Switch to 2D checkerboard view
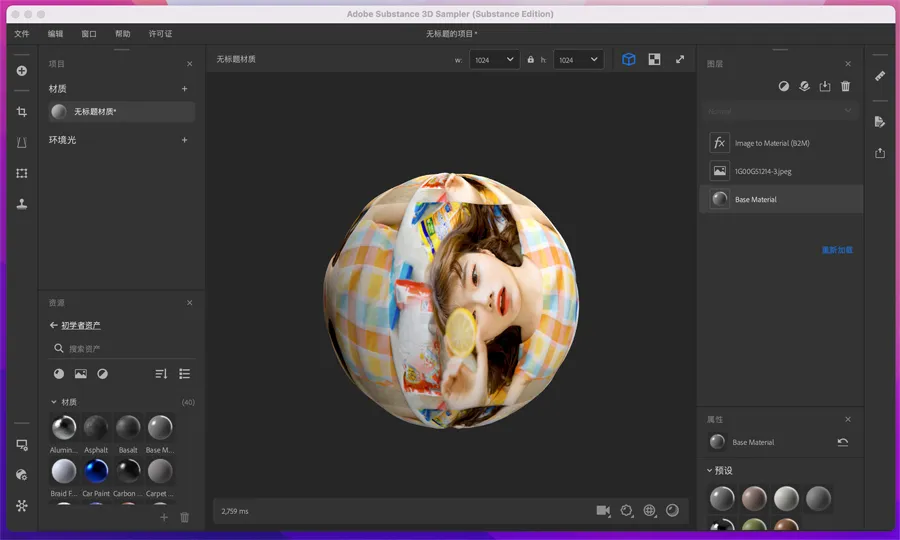The width and height of the screenshot is (900, 540). coord(654,60)
